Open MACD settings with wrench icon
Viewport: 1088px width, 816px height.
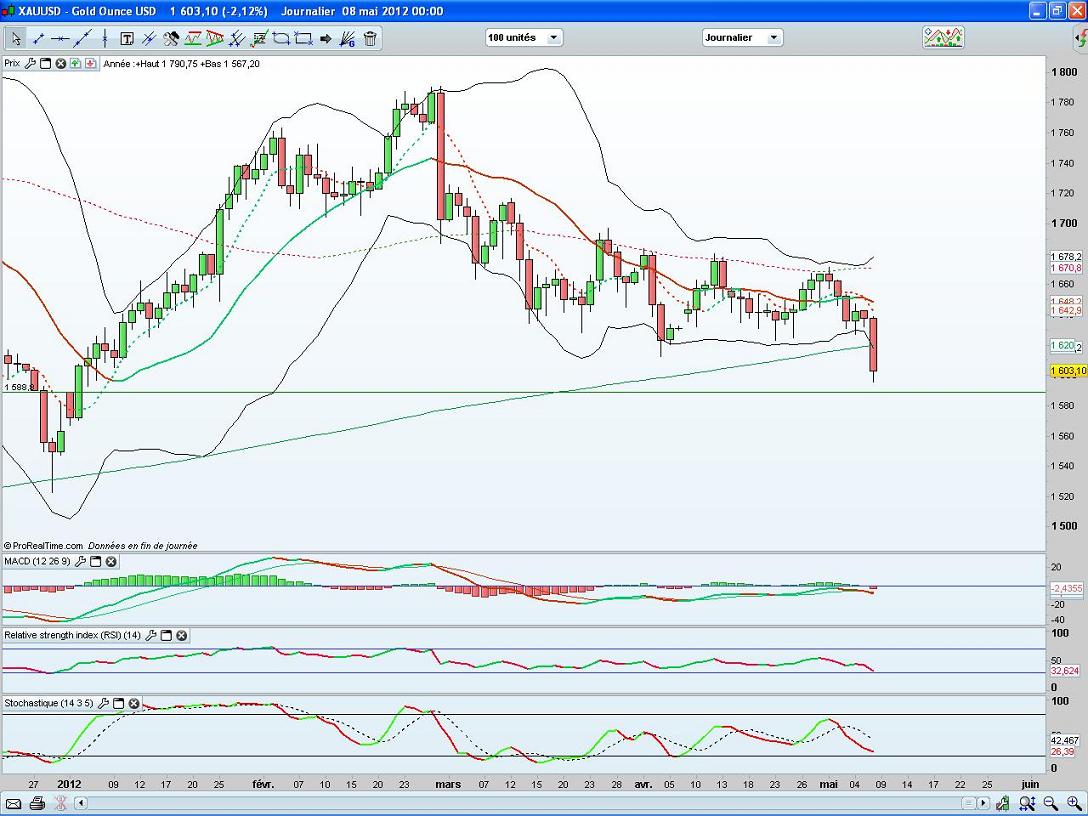click(x=80, y=562)
